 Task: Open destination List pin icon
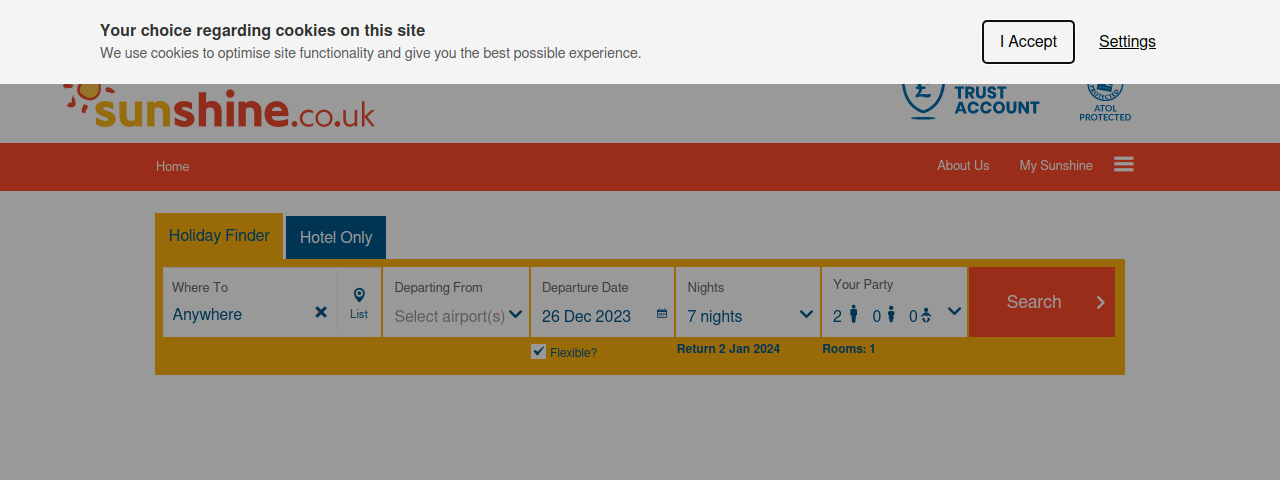coord(359,303)
